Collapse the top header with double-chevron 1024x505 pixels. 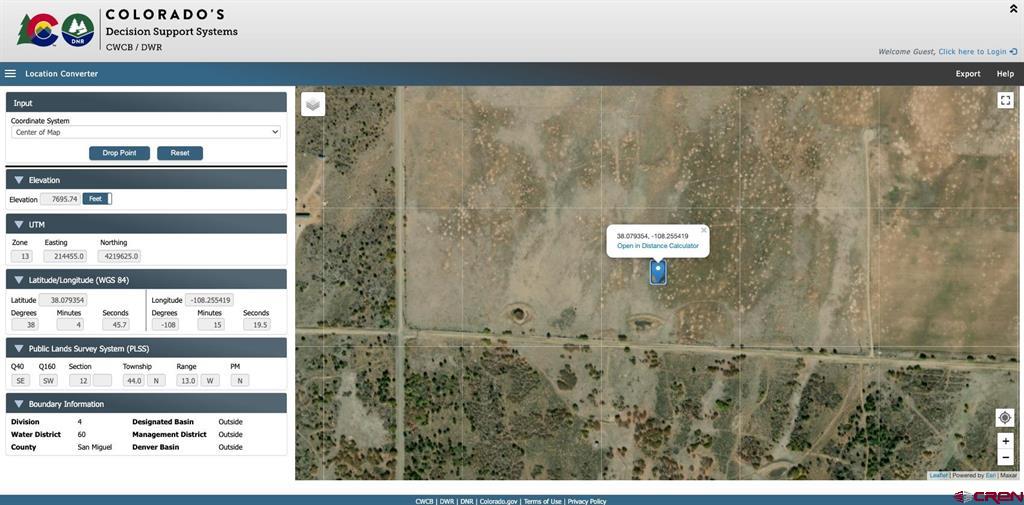click(x=1013, y=8)
